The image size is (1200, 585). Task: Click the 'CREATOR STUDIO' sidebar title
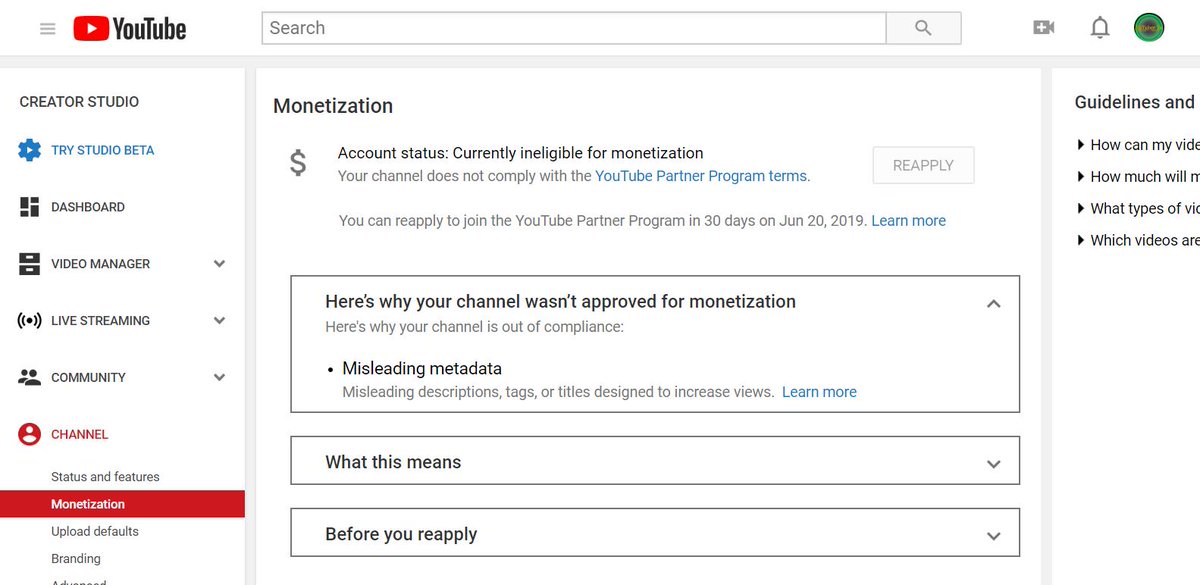pos(79,101)
